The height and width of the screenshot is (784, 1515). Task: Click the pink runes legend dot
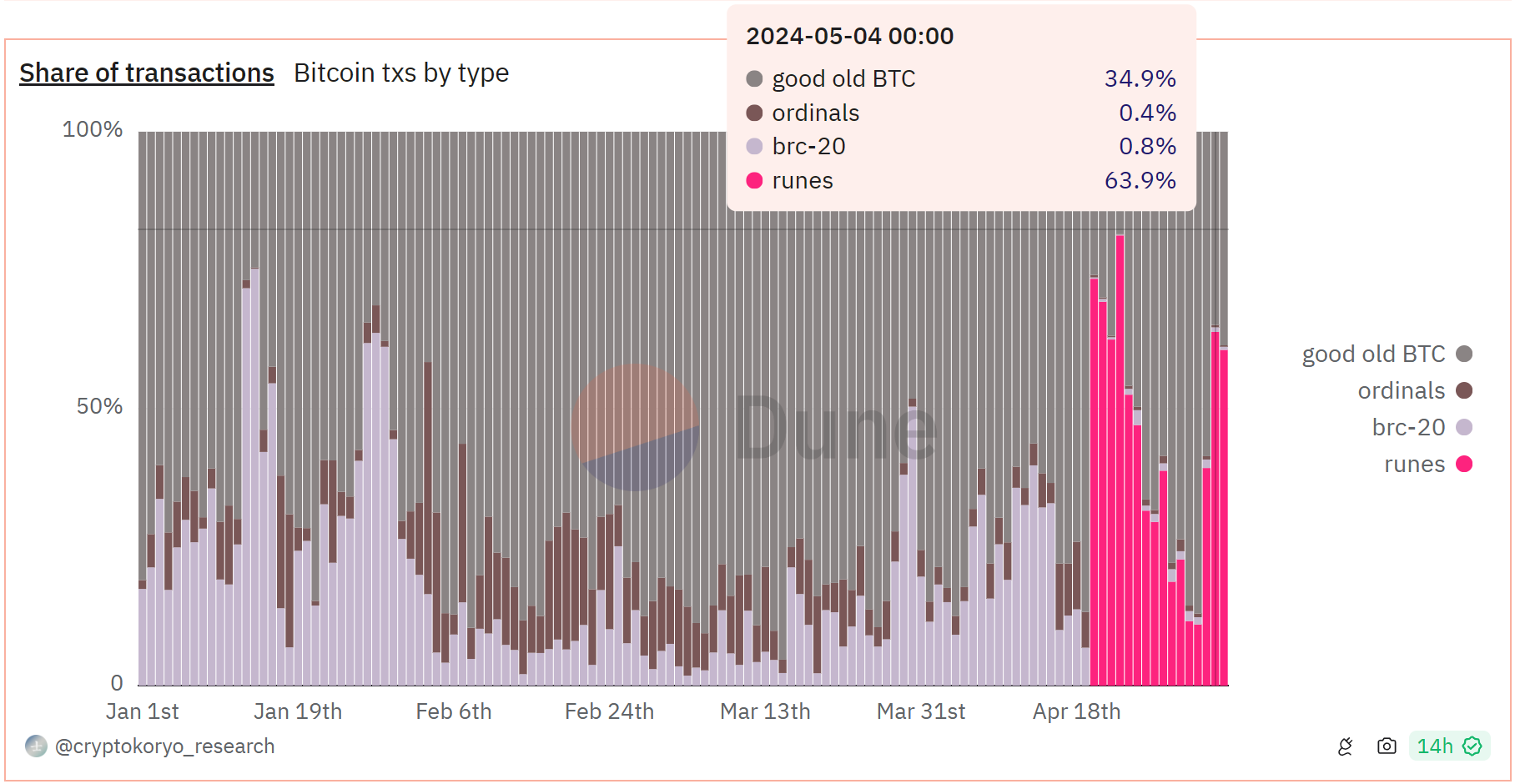[x=1464, y=465]
